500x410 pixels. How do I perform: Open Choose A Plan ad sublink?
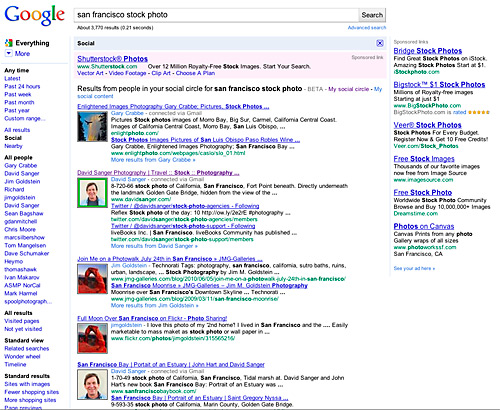pos(195,73)
